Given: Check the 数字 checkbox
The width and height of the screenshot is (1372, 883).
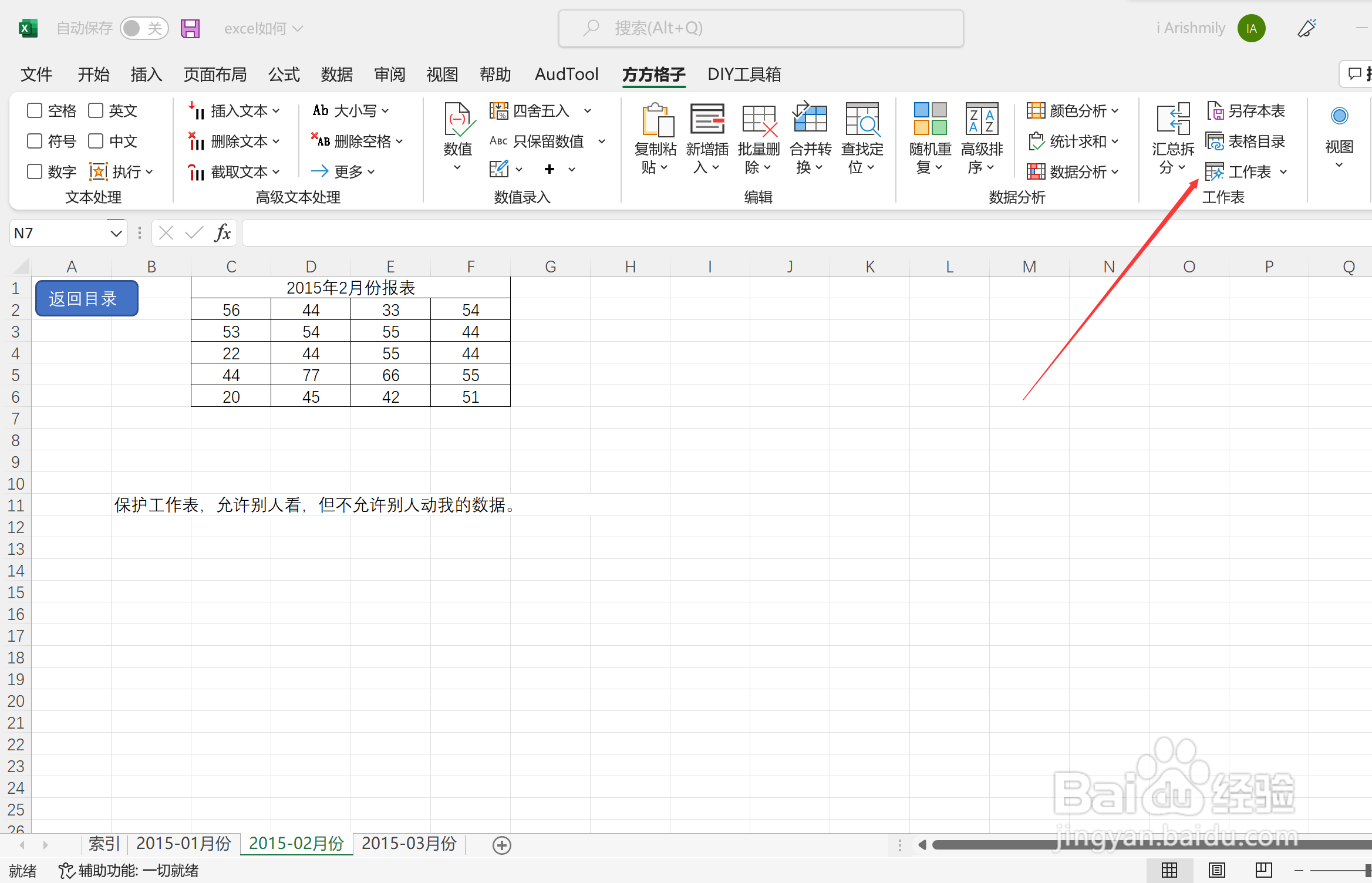Looking at the screenshot, I should 35,171.
